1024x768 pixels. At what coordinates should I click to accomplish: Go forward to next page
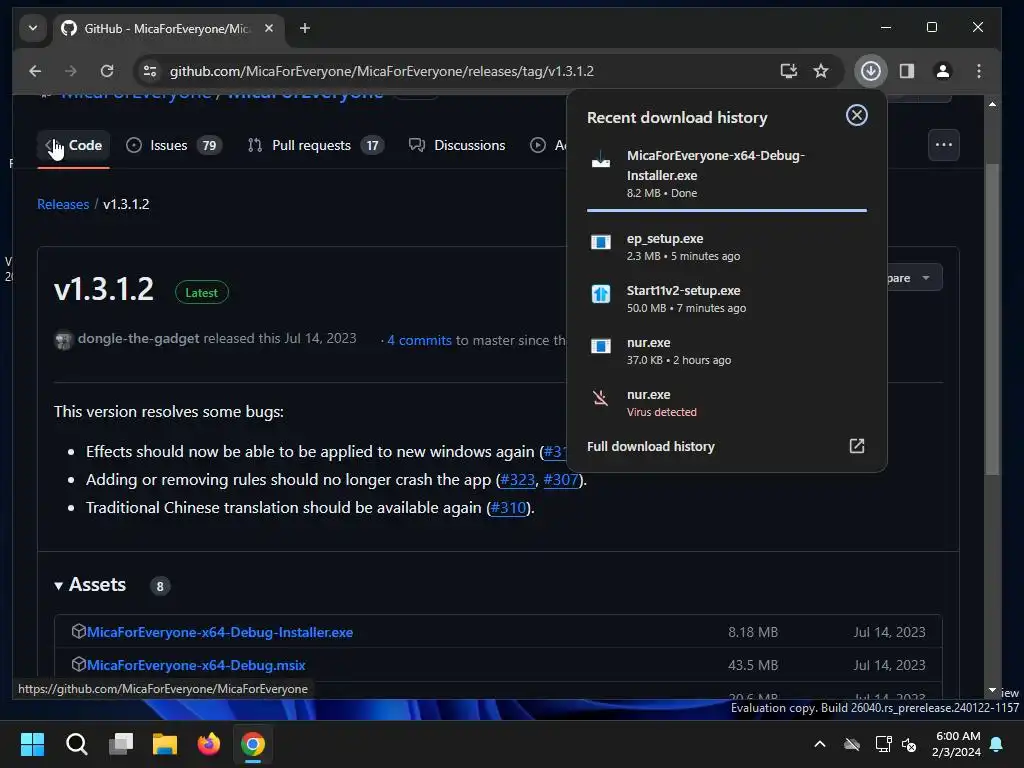tap(71, 71)
